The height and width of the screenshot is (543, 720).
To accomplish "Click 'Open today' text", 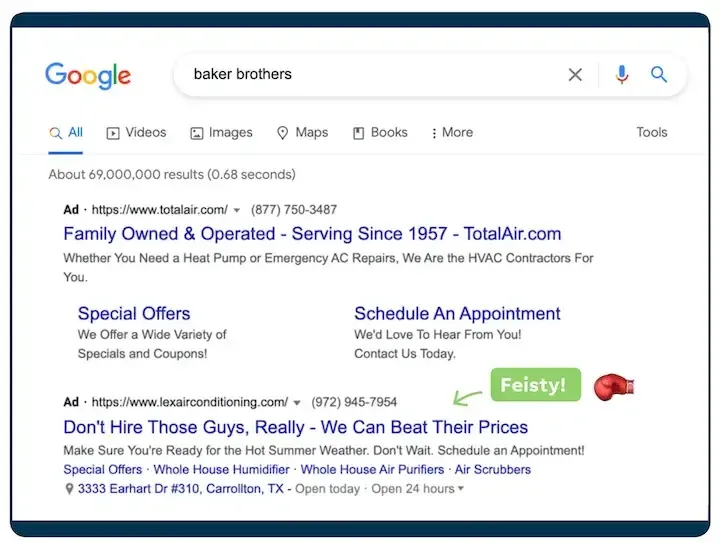I will (x=327, y=489).
